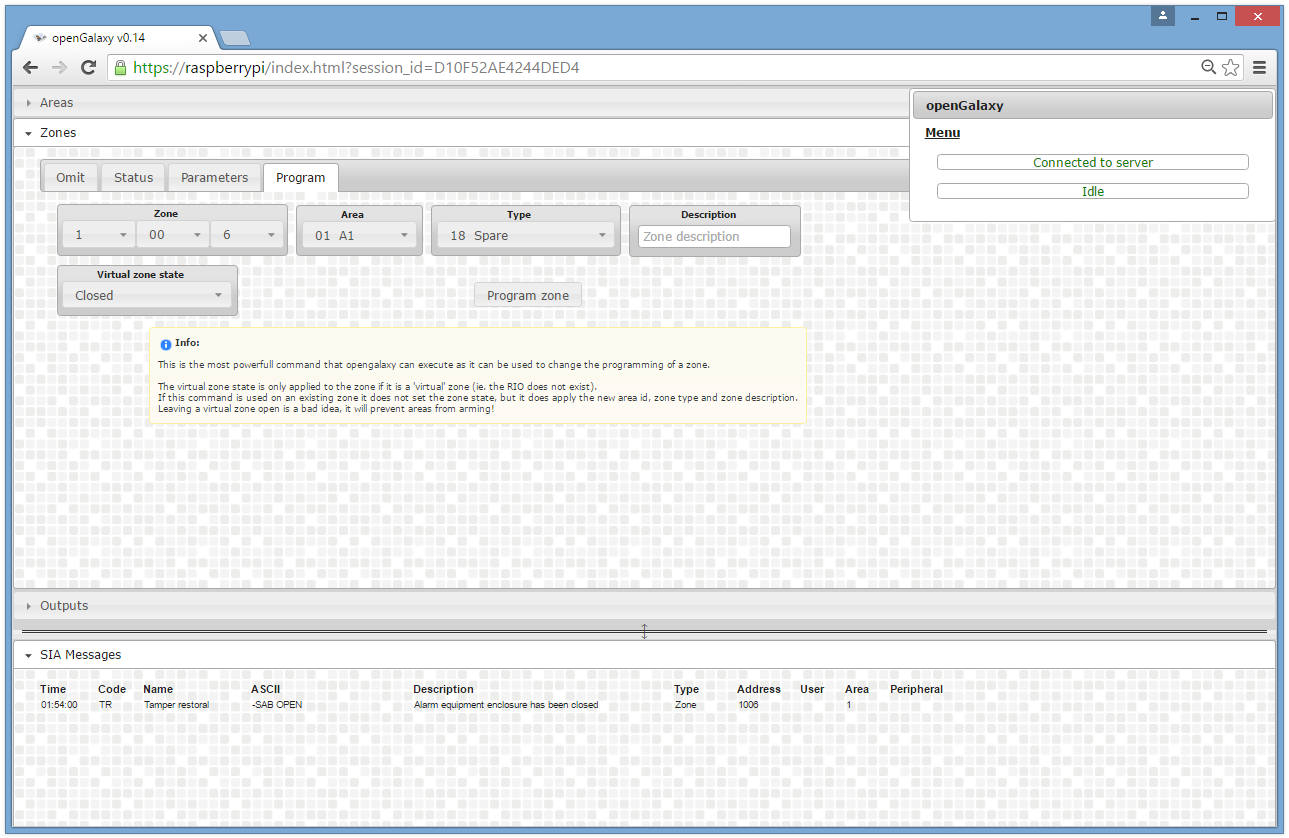
Task: Collapse the SIA Messages section
Action: click(80, 654)
